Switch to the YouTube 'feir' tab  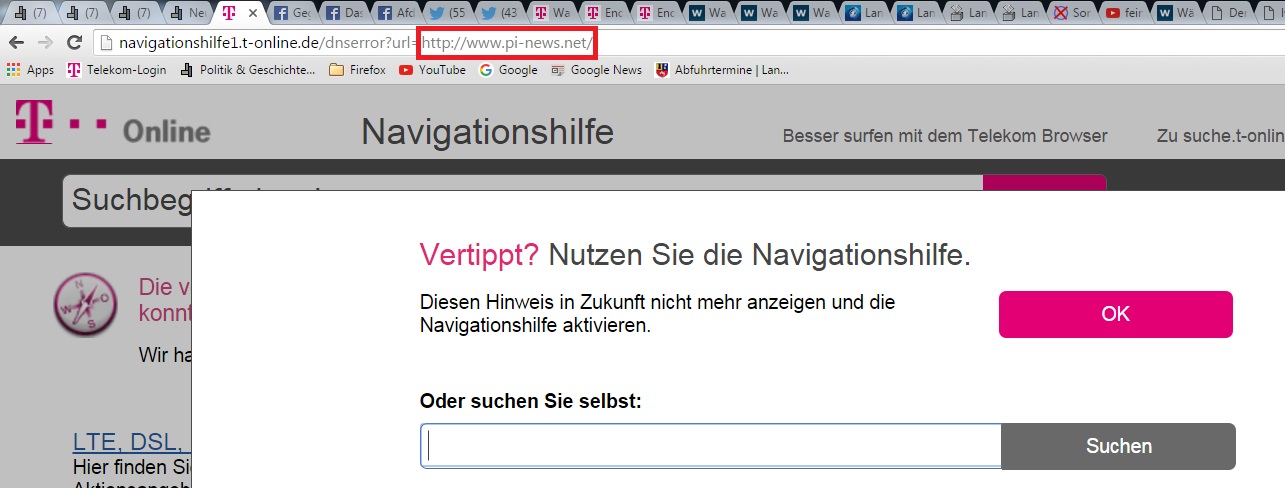[x=1125, y=14]
